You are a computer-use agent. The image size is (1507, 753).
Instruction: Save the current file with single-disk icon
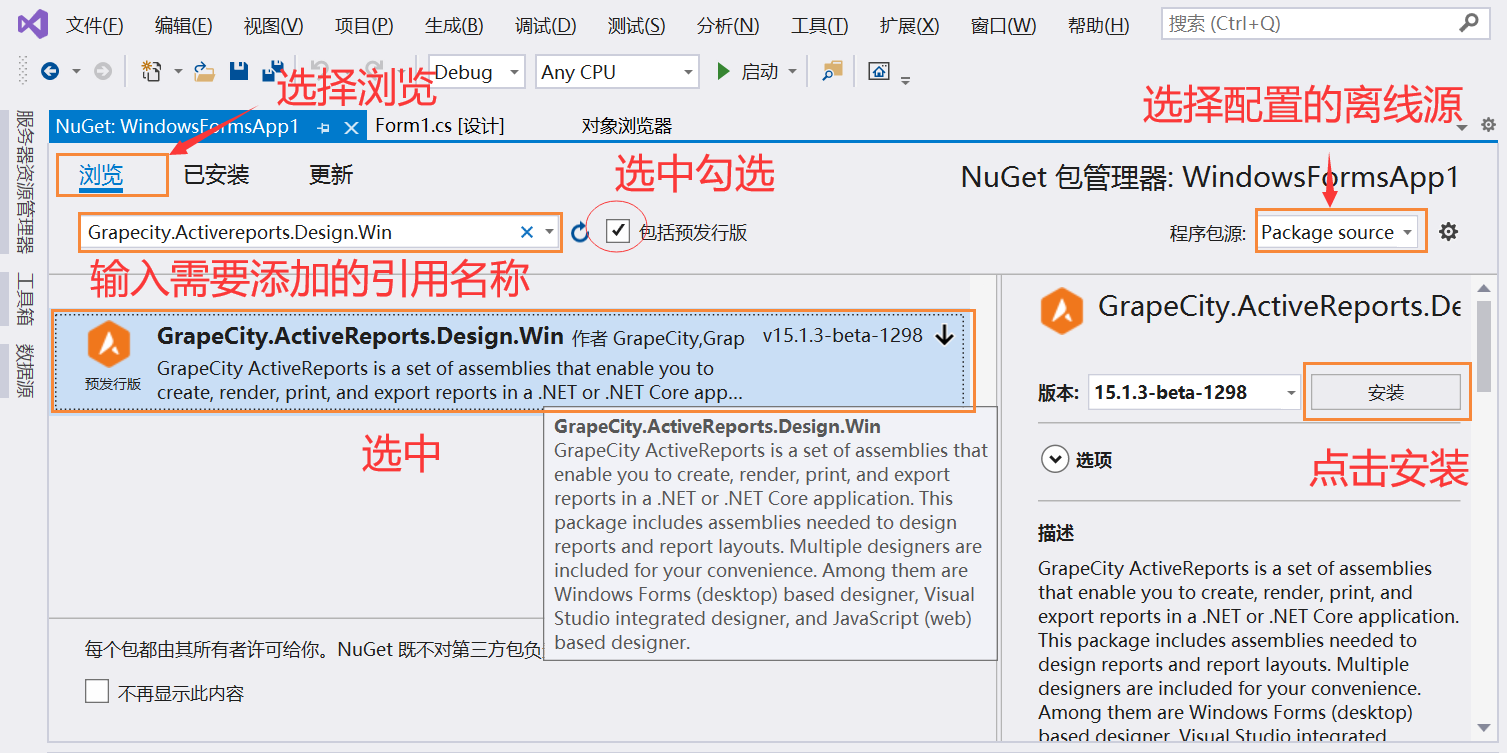point(239,72)
